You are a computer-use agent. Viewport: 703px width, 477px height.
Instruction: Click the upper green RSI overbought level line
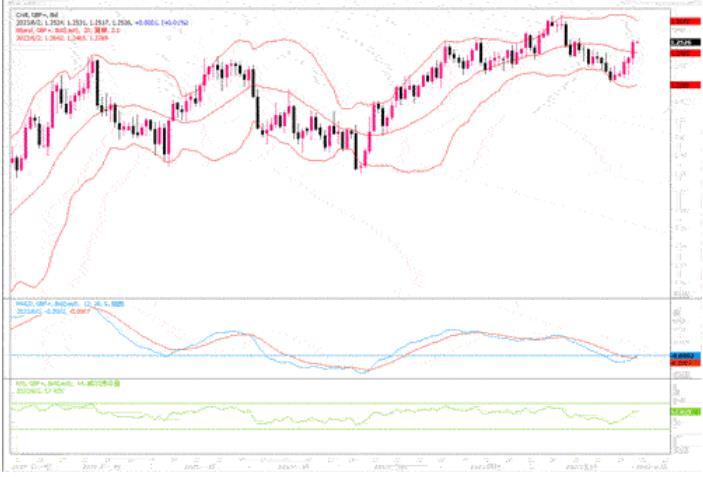pos(300,403)
